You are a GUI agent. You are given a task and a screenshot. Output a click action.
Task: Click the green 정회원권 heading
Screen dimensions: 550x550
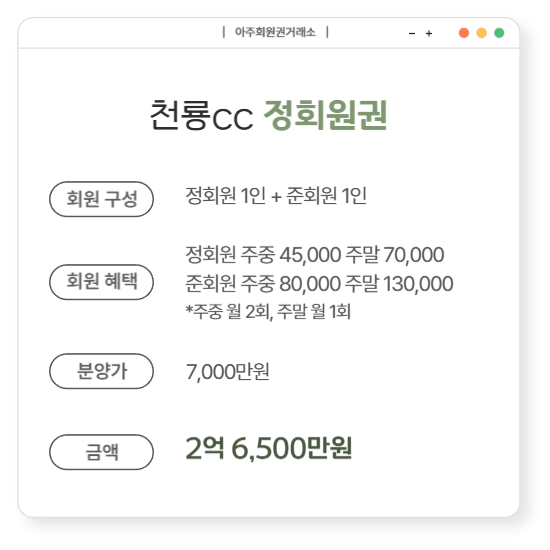(325, 115)
